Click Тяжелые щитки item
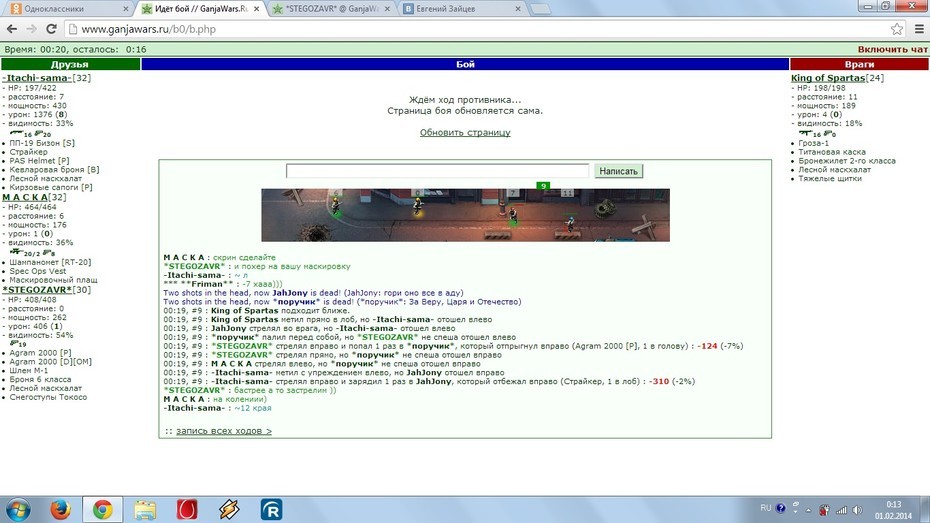 click(830, 178)
